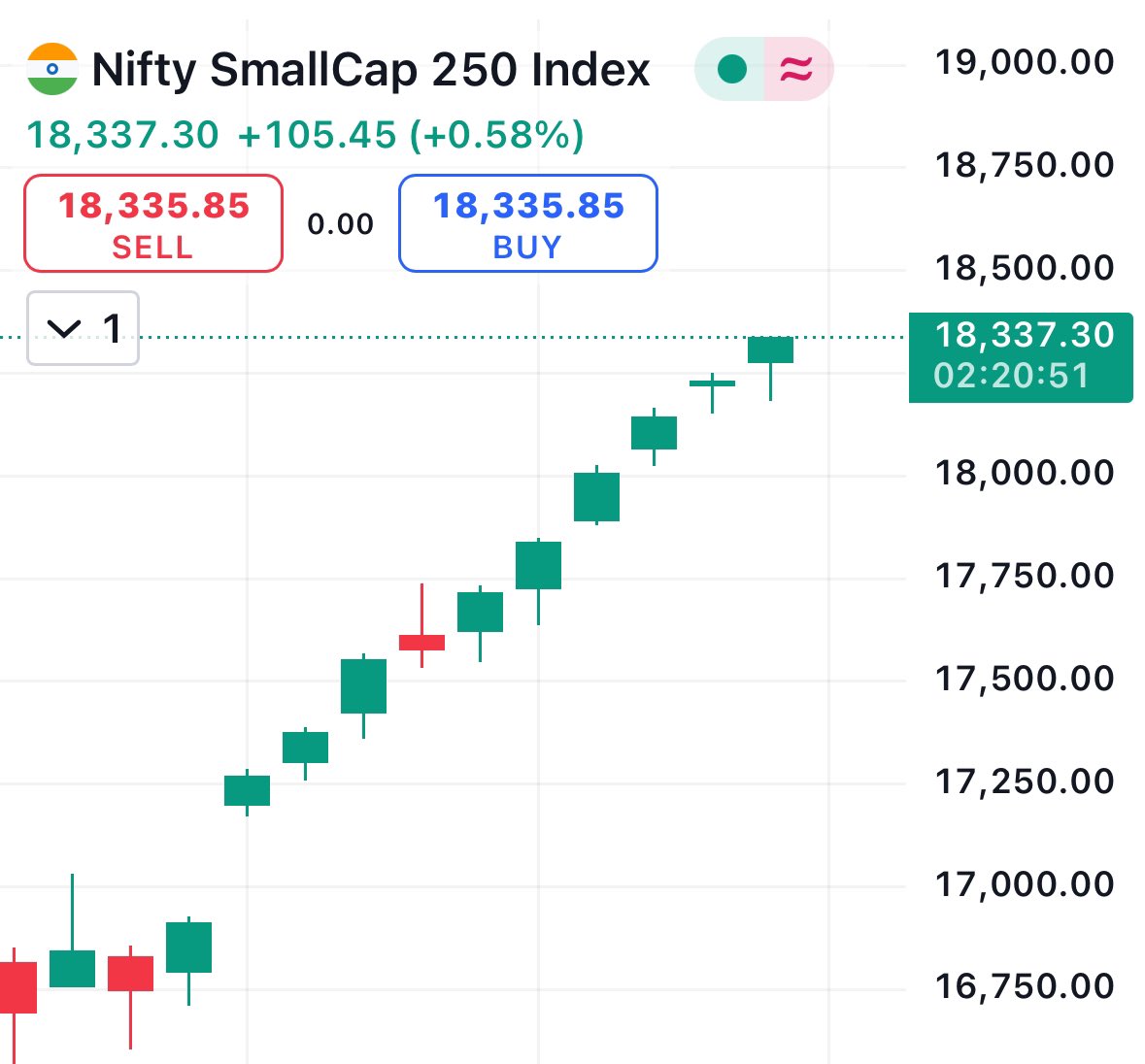Click the 18,000.00 price axis label
This screenshot has width=1145, height=1064.
pyautogui.click(x=1024, y=473)
